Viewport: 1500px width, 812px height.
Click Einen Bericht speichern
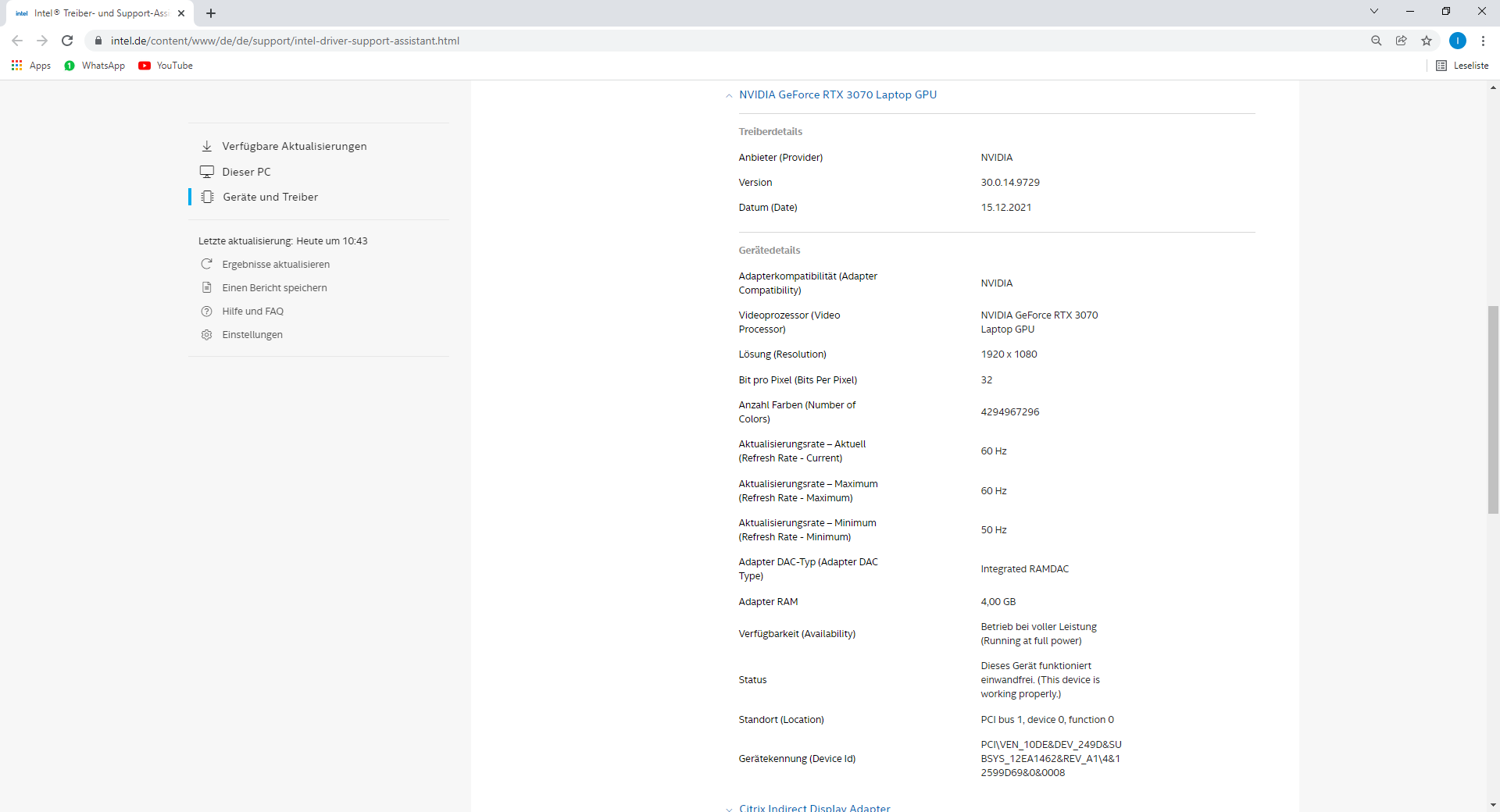point(274,288)
